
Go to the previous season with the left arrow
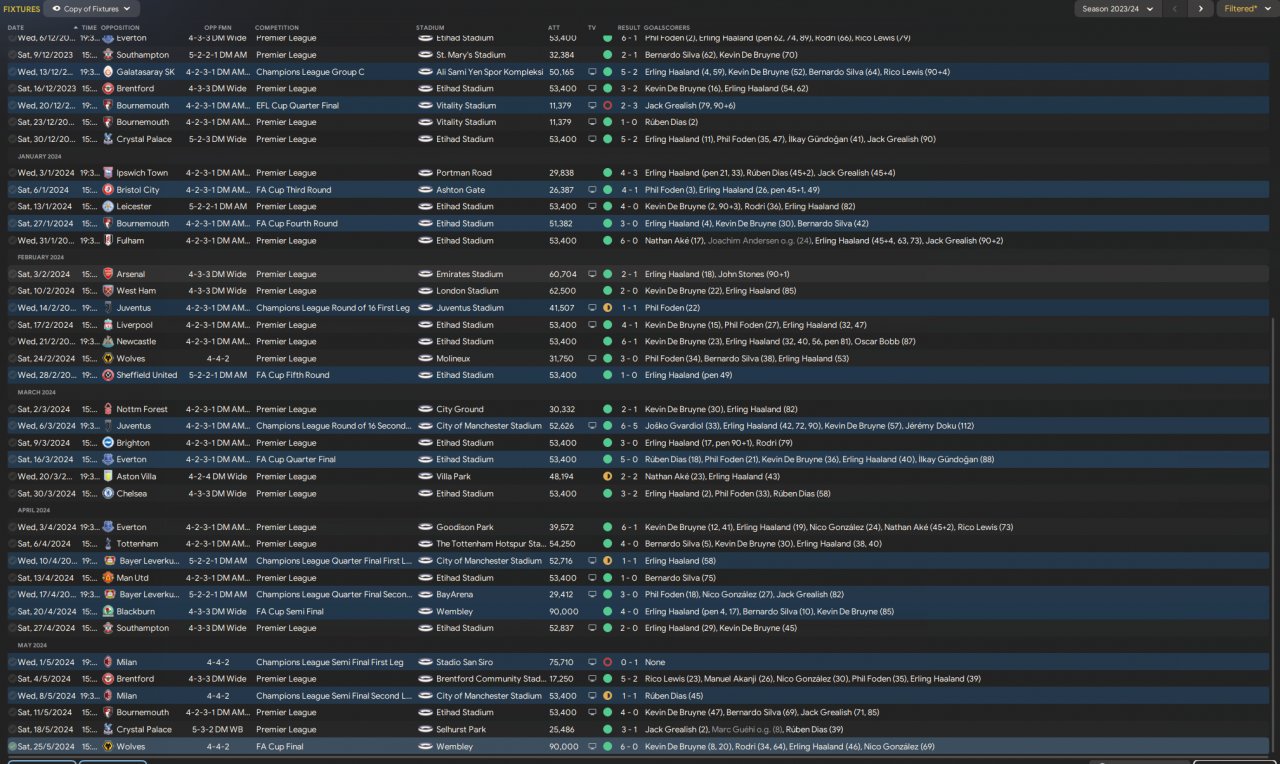1177,9
